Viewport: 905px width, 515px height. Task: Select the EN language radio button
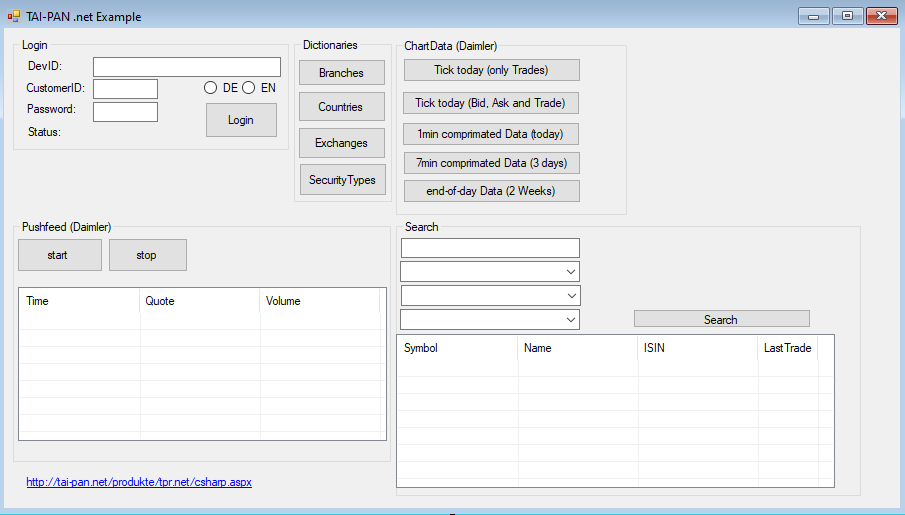click(x=248, y=88)
